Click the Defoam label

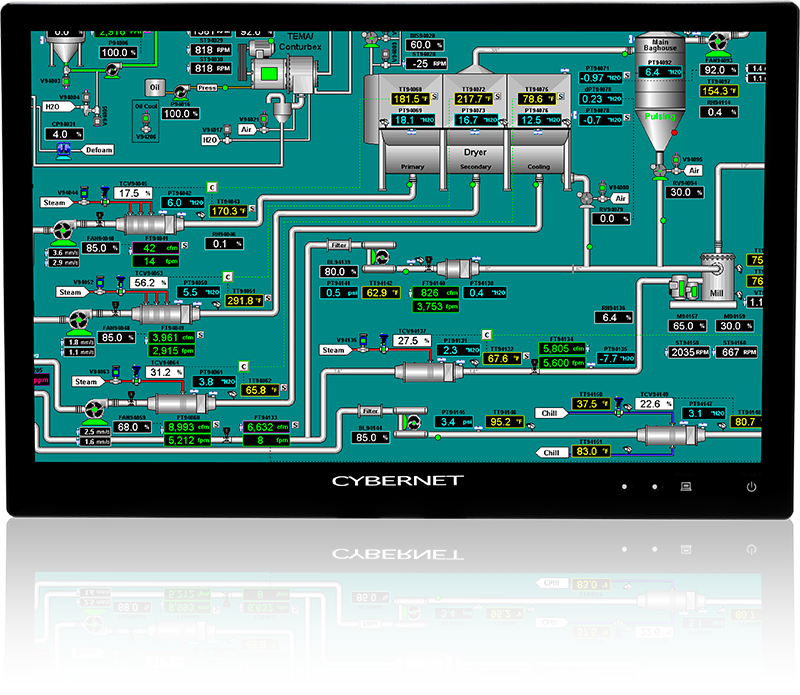tap(98, 150)
